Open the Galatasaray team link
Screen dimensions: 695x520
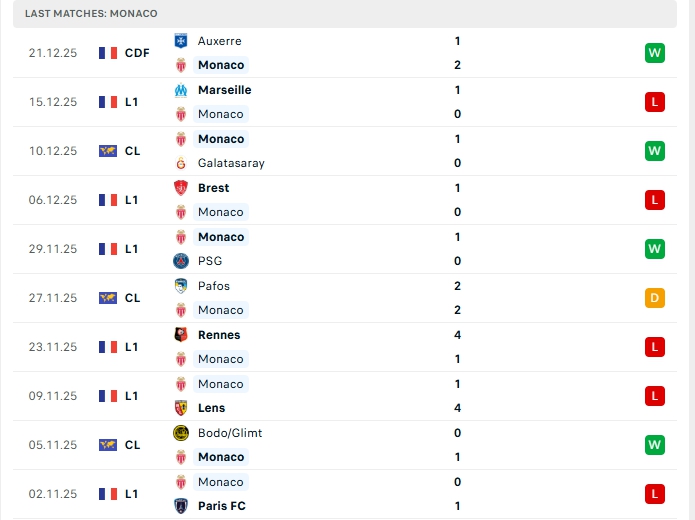(x=231, y=163)
